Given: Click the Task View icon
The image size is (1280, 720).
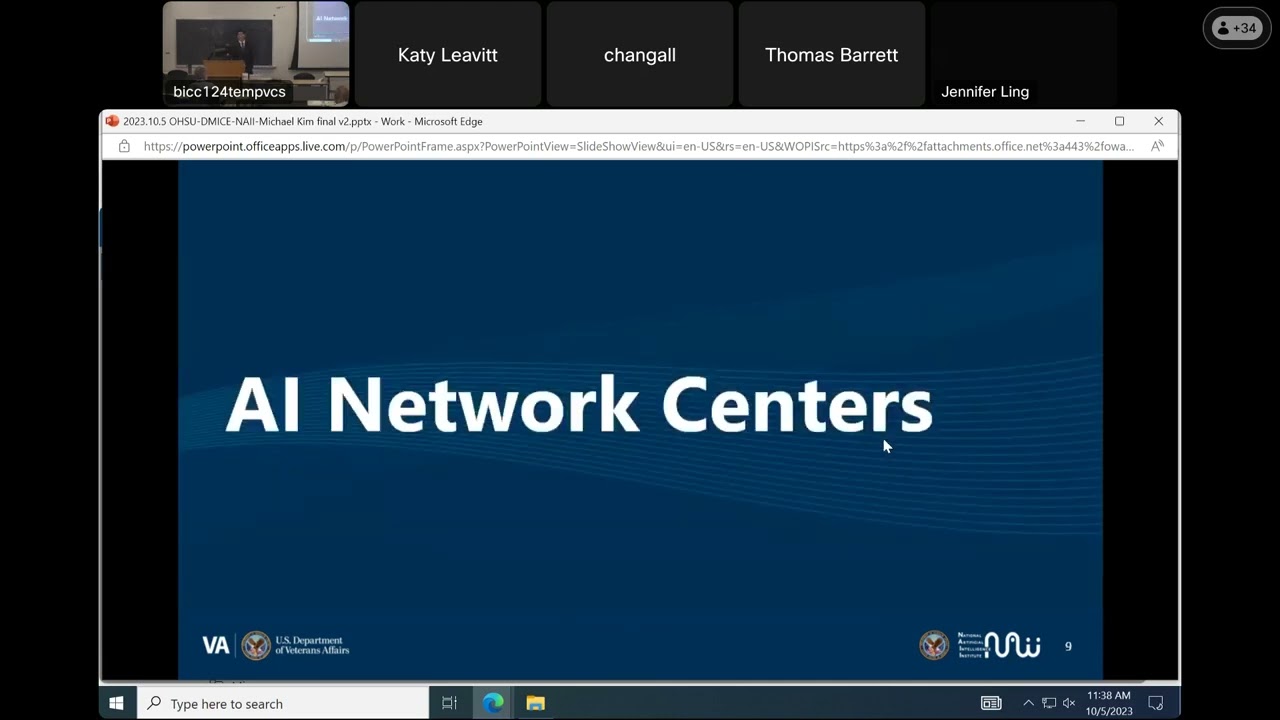Looking at the screenshot, I should [449, 703].
